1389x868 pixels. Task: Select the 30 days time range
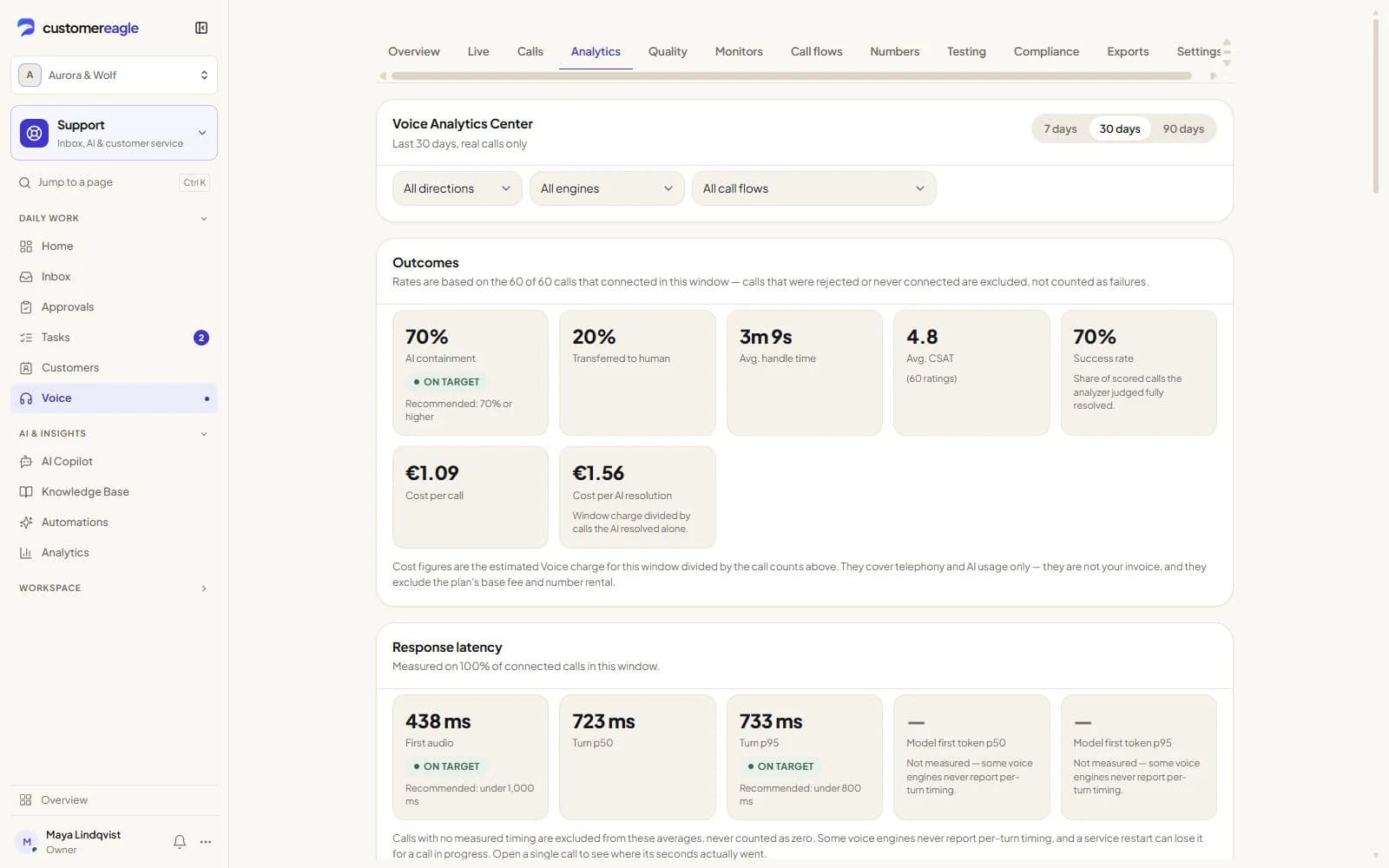1120,129
